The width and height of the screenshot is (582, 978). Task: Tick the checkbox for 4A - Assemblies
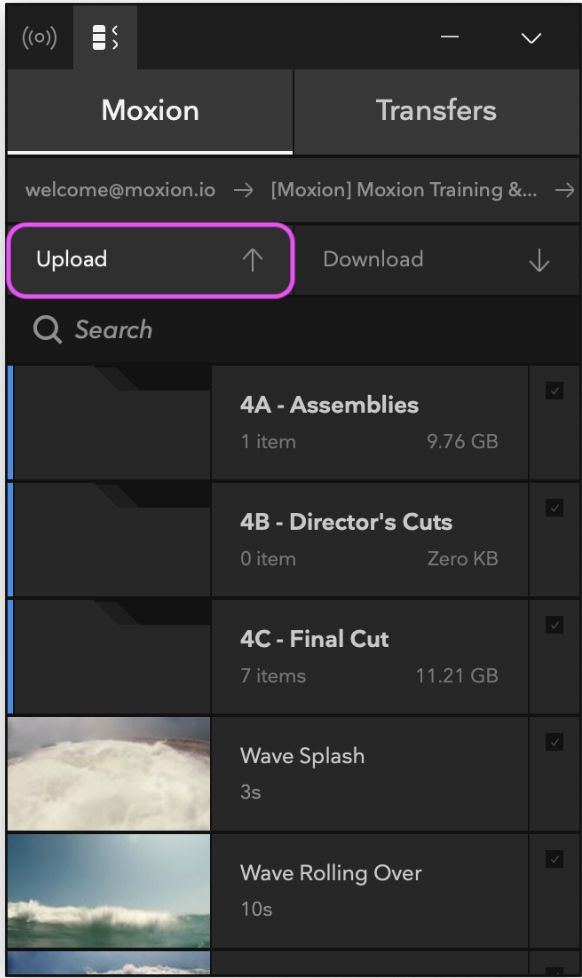click(555, 390)
